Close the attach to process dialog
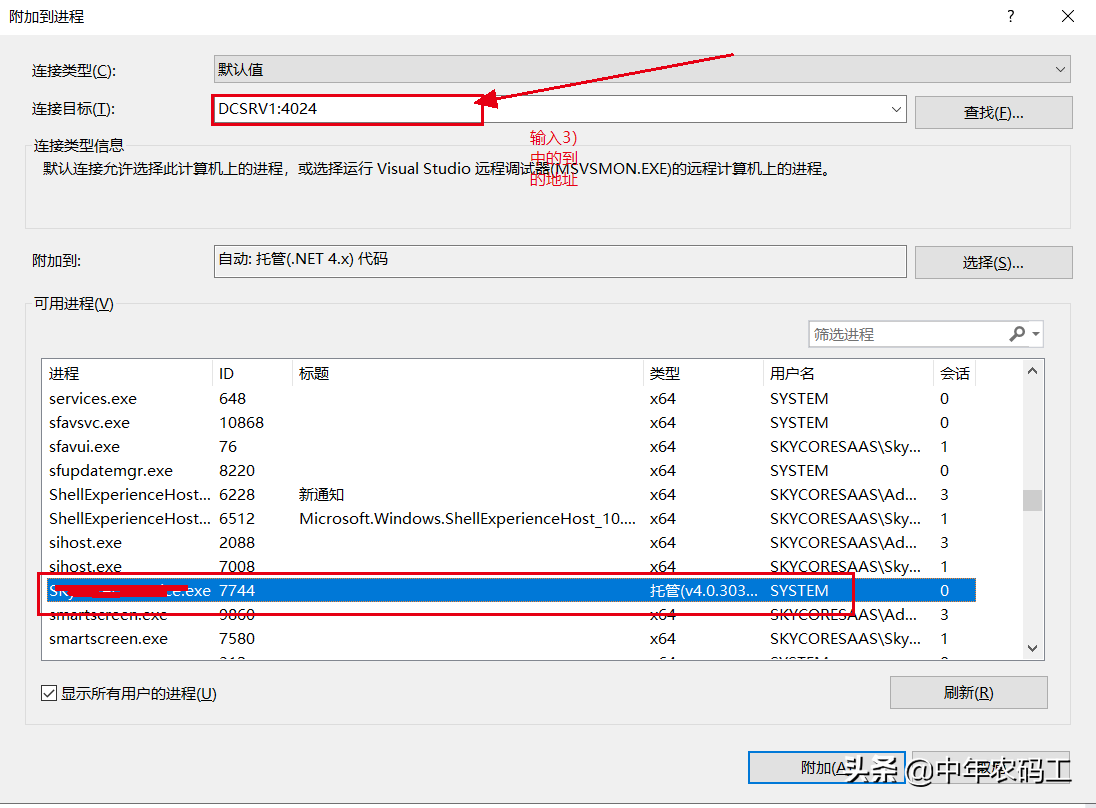The image size is (1096, 808). [x=1067, y=16]
